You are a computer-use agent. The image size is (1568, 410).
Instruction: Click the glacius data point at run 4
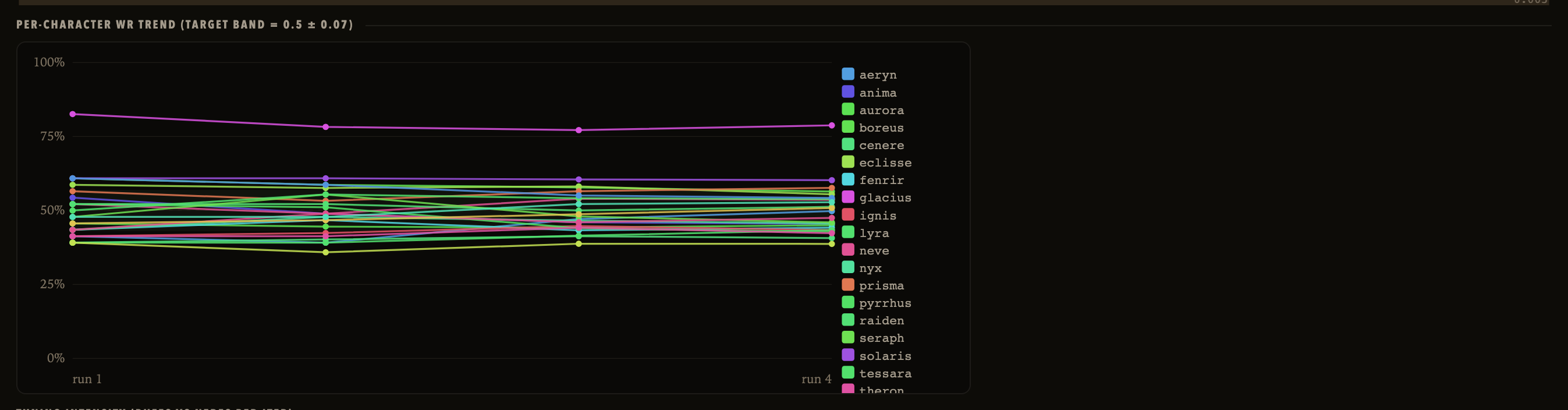coord(832,125)
